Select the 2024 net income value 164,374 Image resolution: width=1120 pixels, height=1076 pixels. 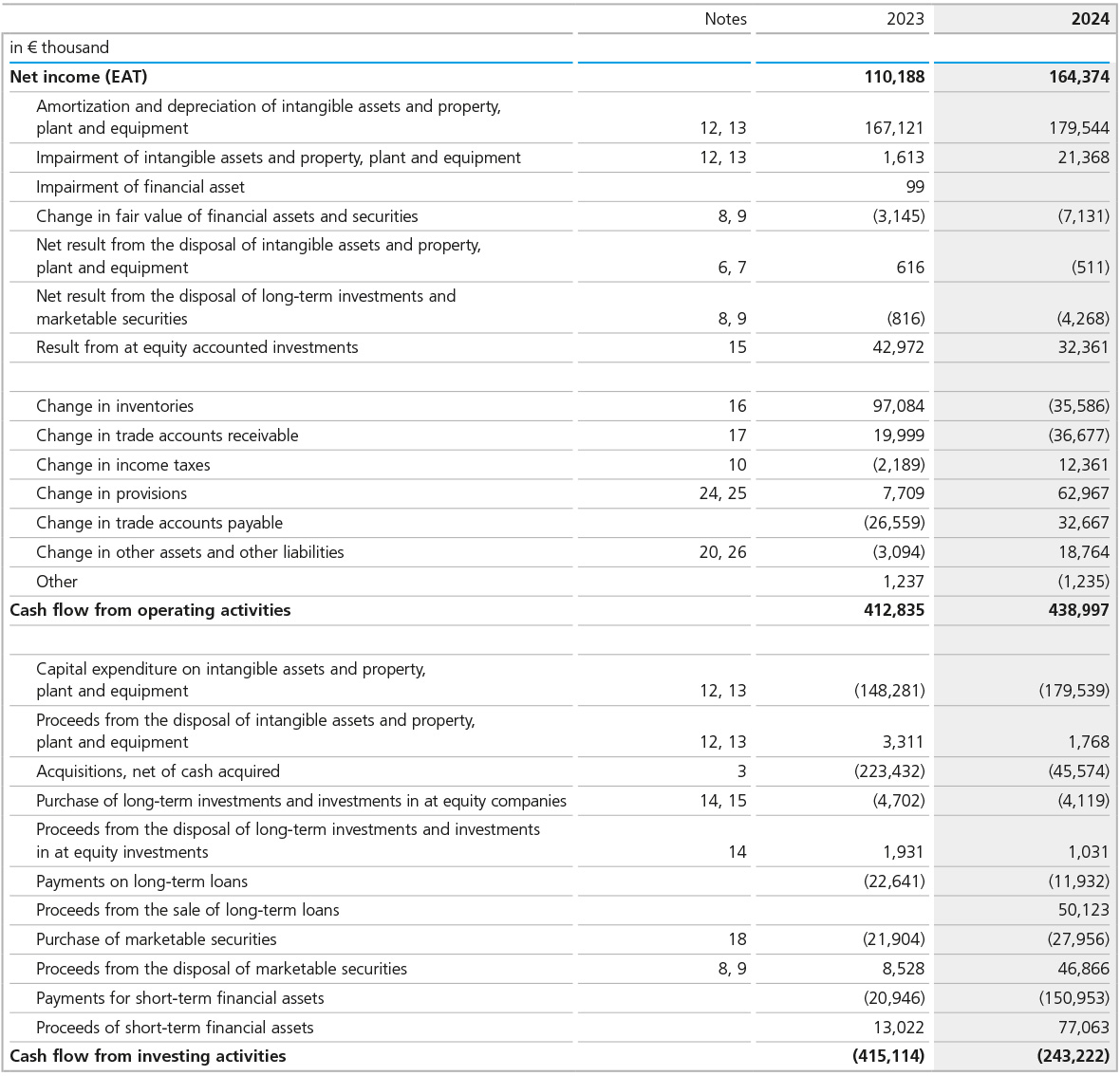[x=1078, y=77]
